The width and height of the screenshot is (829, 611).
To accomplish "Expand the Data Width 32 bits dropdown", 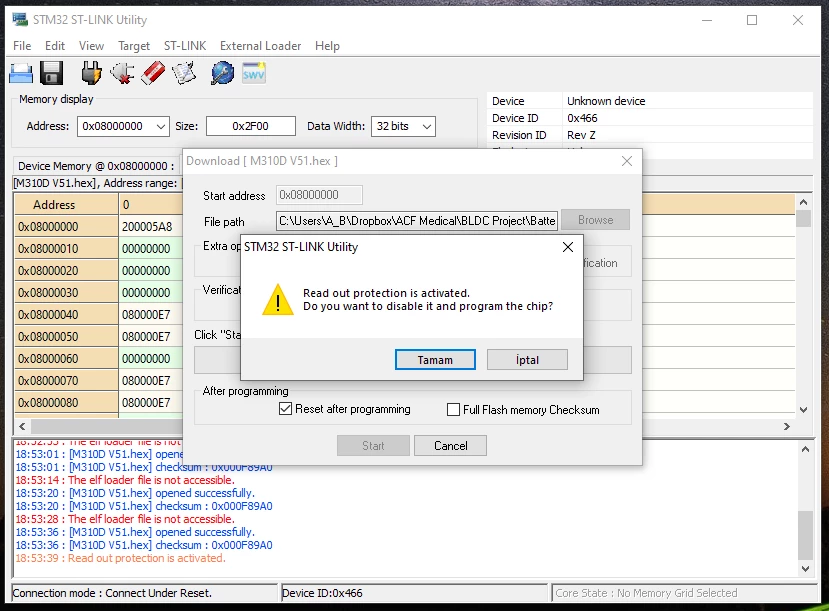I will 427,126.
